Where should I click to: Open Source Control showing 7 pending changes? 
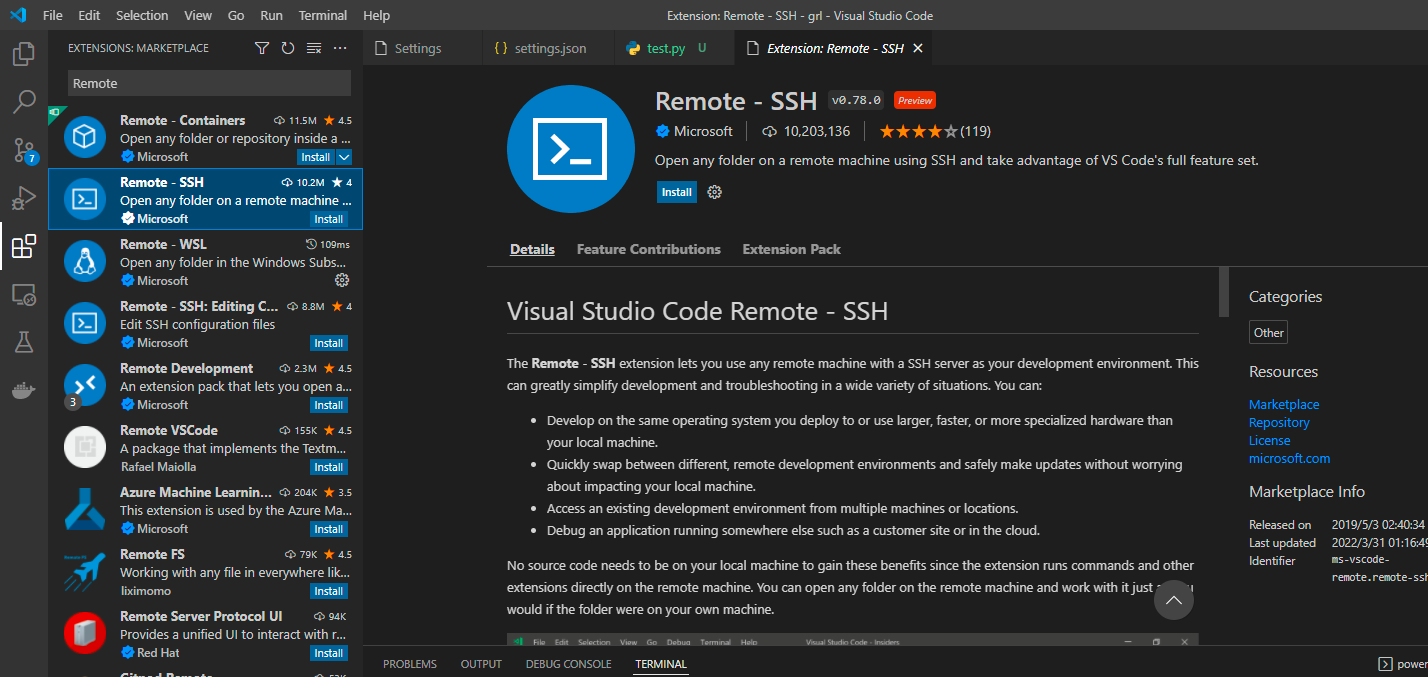(x=23, y=150)
